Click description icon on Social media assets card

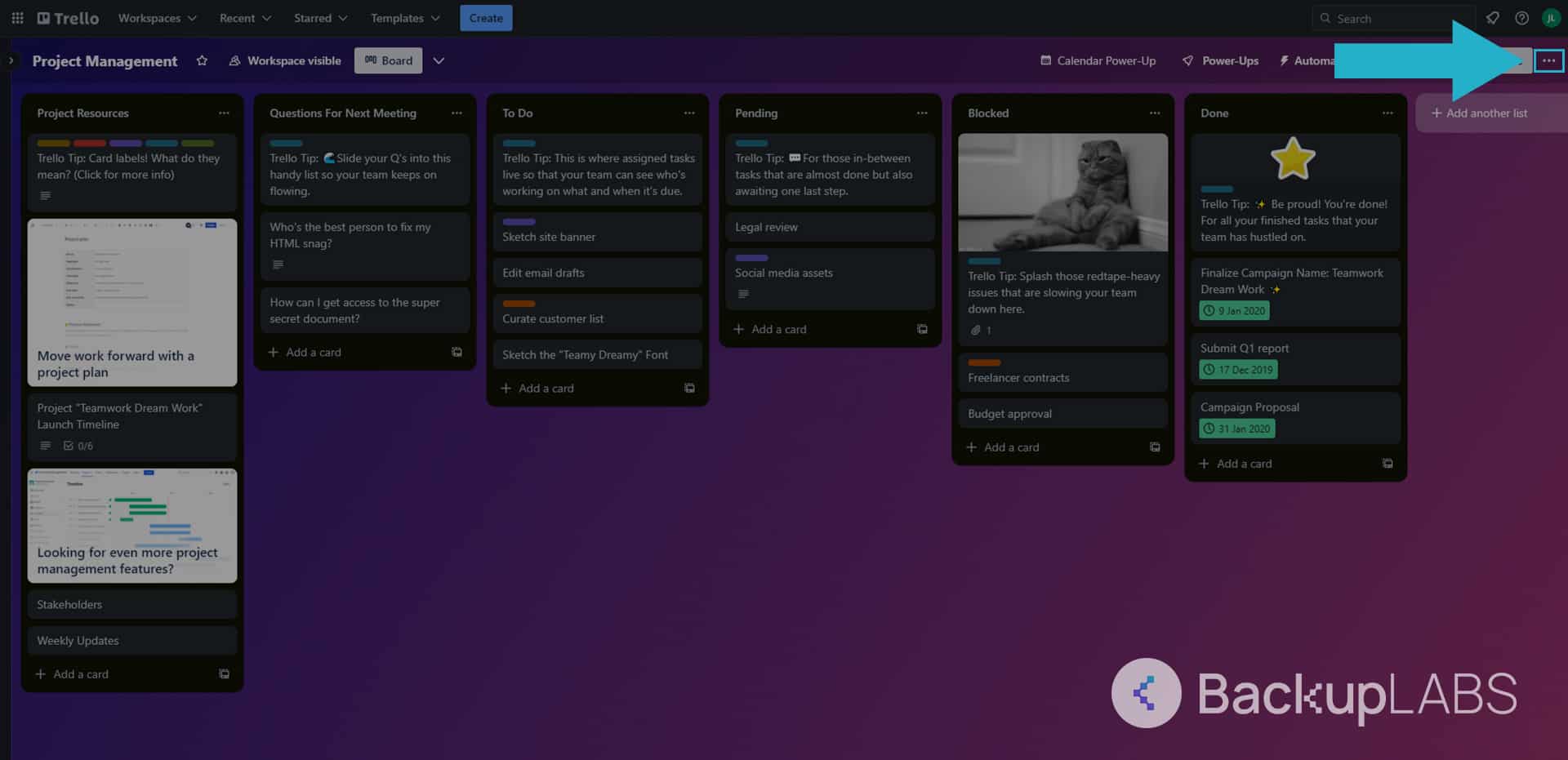[743, 294]
